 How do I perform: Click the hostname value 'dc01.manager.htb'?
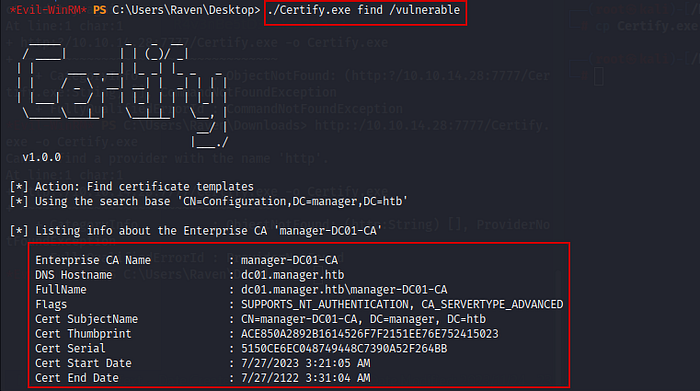(292, 275)
